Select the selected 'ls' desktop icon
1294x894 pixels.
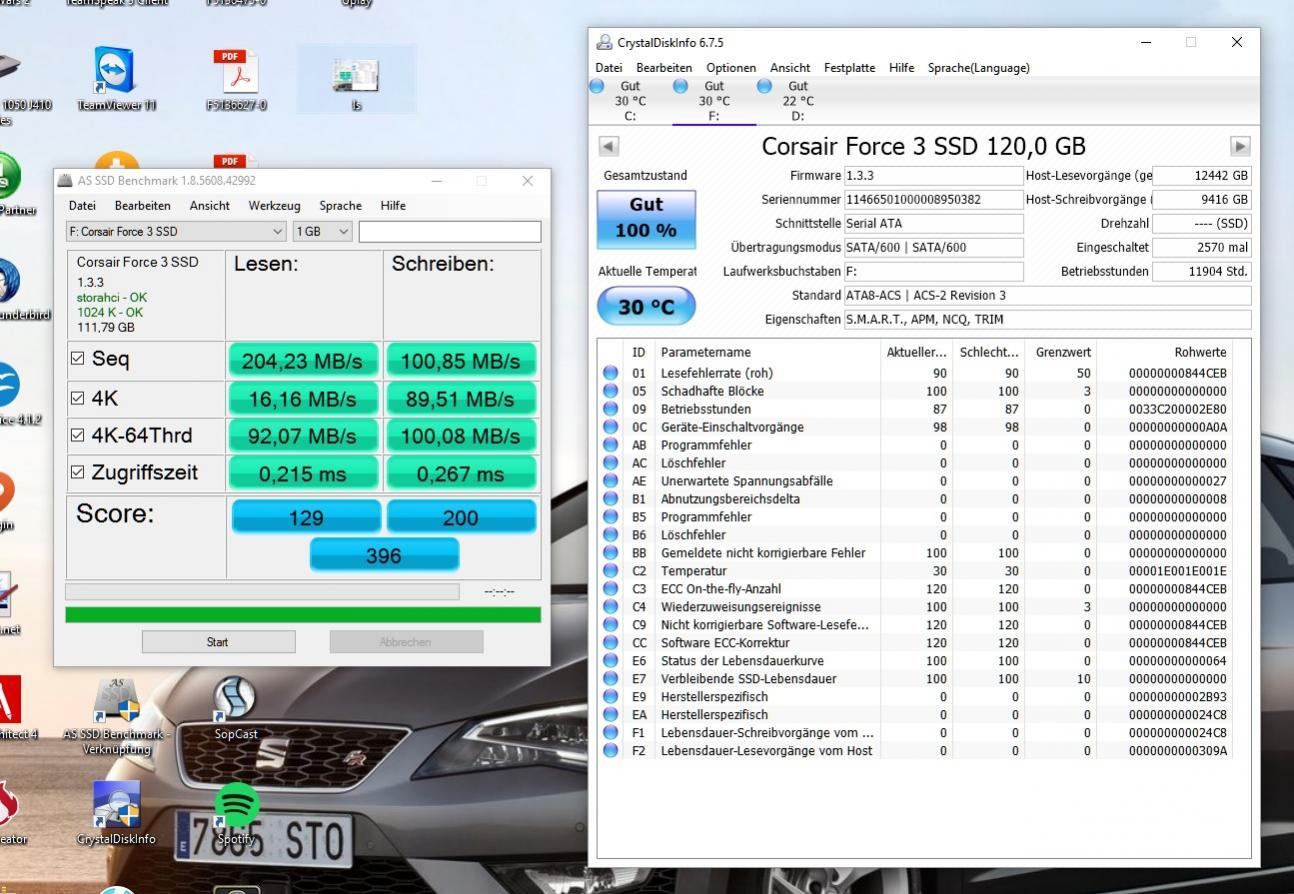pyautogui.click(x=356, y=79)
